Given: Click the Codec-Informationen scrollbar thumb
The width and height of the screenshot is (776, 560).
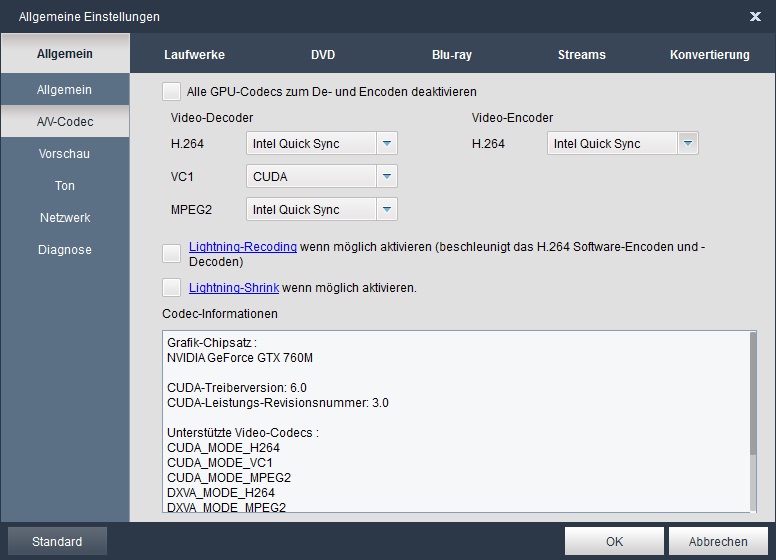Looking at the screenshot, I should coord(753,394).
